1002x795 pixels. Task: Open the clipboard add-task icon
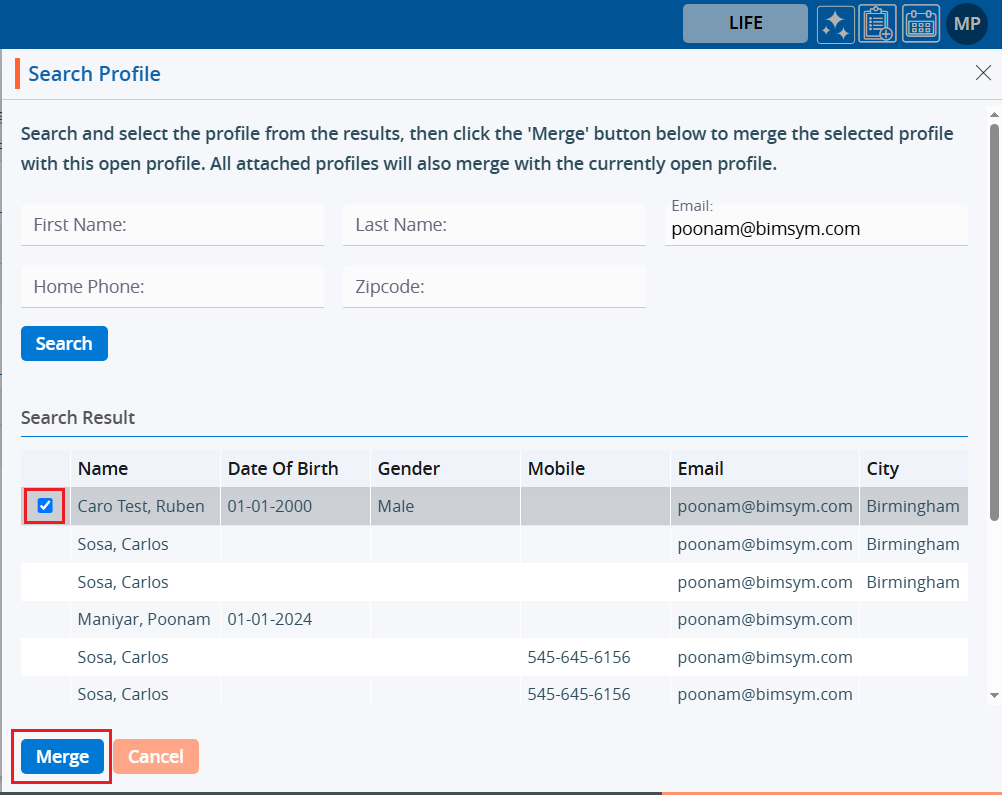pyautogui.click(x=877, y=24)
